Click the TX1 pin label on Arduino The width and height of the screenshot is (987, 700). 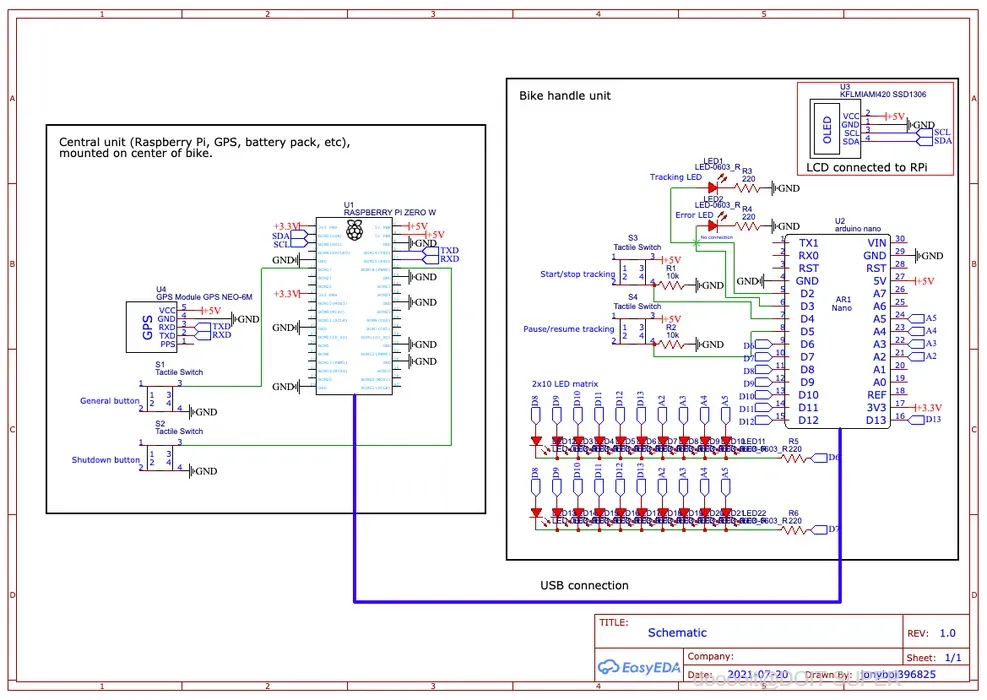(808, 243)
